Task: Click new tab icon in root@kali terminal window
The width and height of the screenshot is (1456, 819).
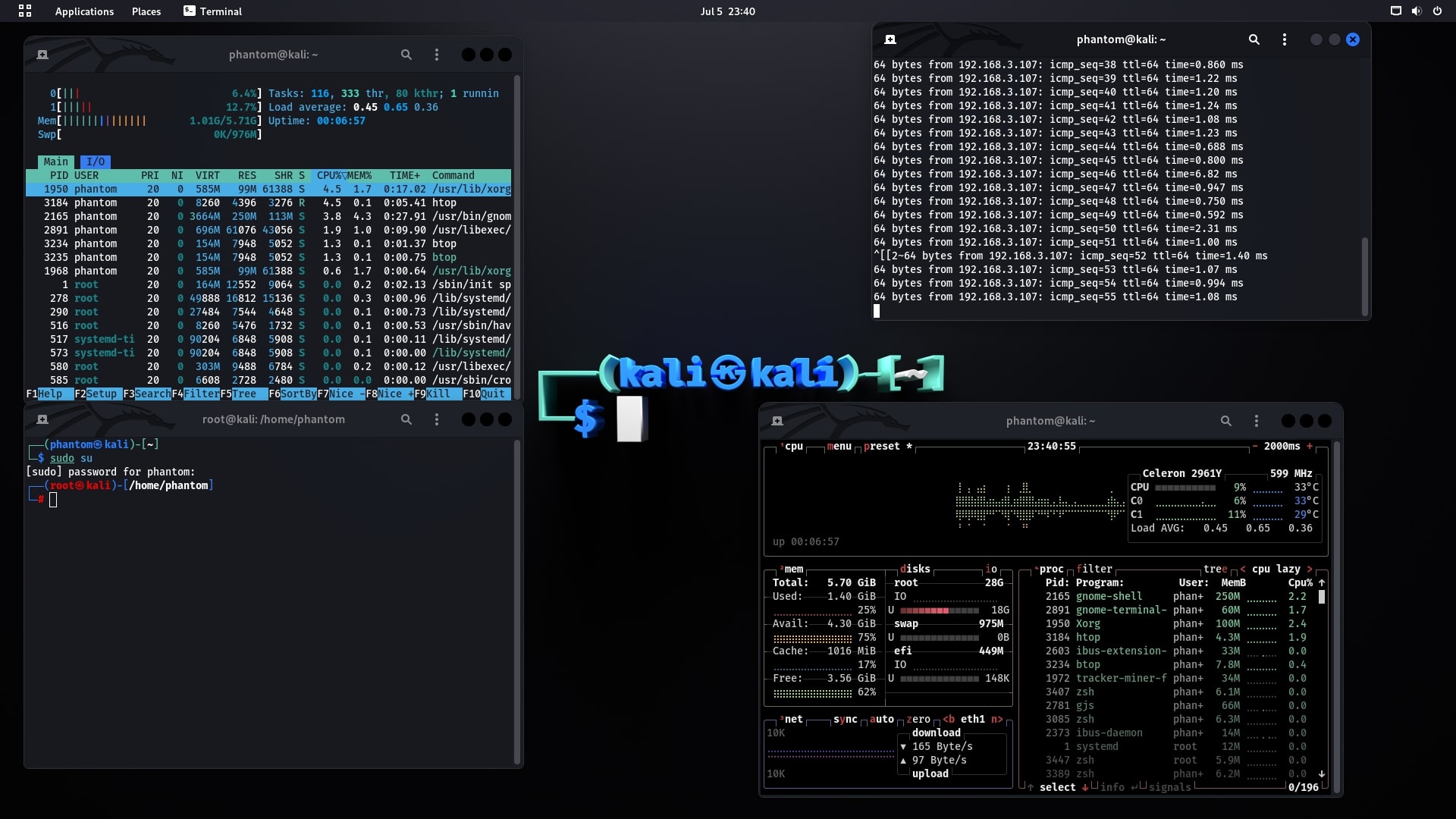Action: click(42, 419)
